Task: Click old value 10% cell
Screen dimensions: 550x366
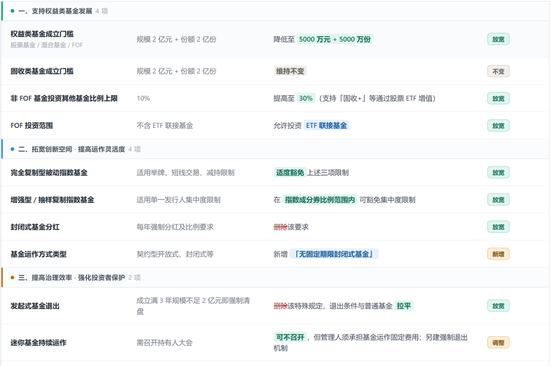Action: (x=143, y=98)
